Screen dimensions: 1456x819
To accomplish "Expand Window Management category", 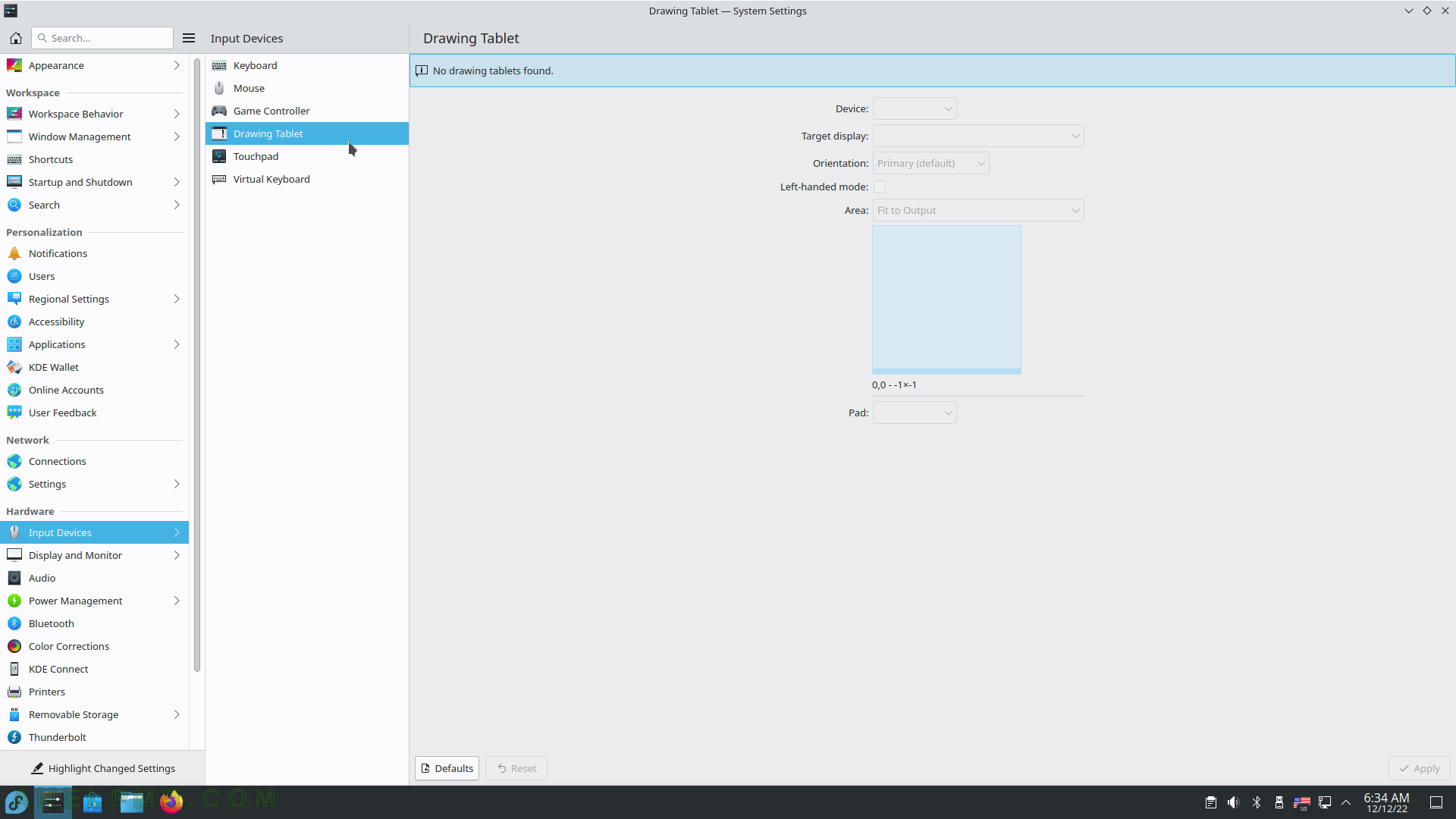I will 94,136.
